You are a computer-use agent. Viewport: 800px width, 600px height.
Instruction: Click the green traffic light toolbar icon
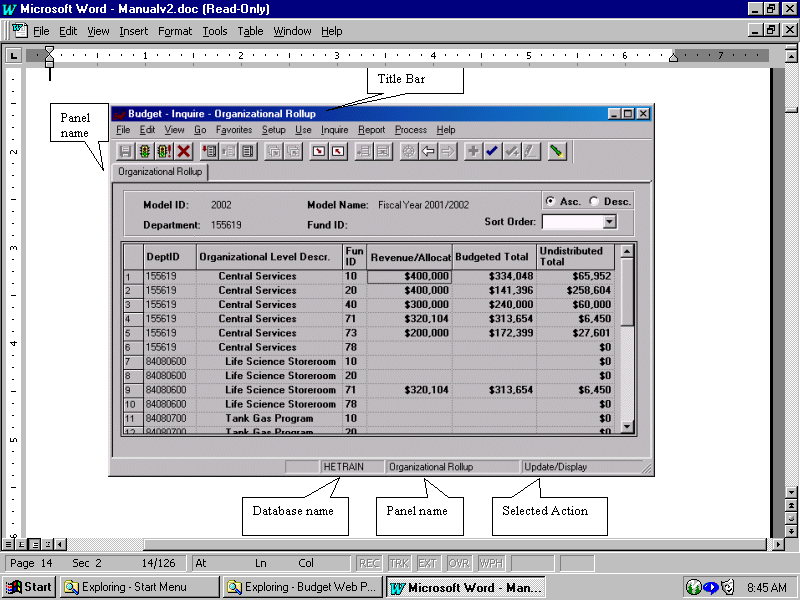tap(145, 151)
